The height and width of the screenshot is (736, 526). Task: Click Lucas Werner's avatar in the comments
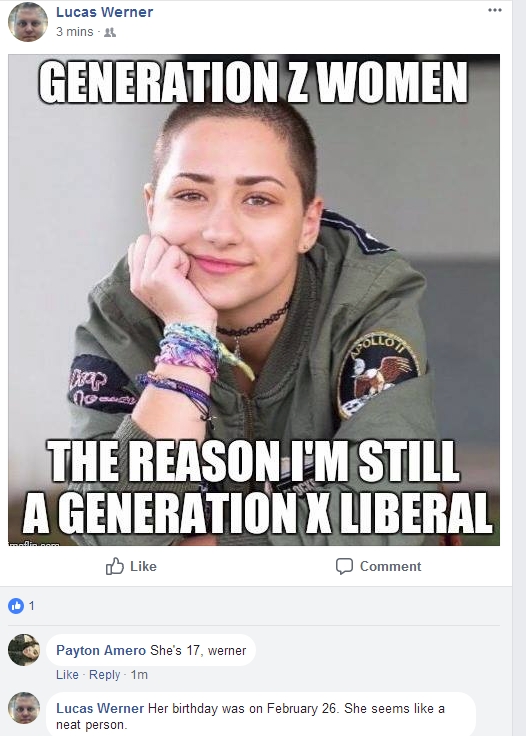pos(24,707)
